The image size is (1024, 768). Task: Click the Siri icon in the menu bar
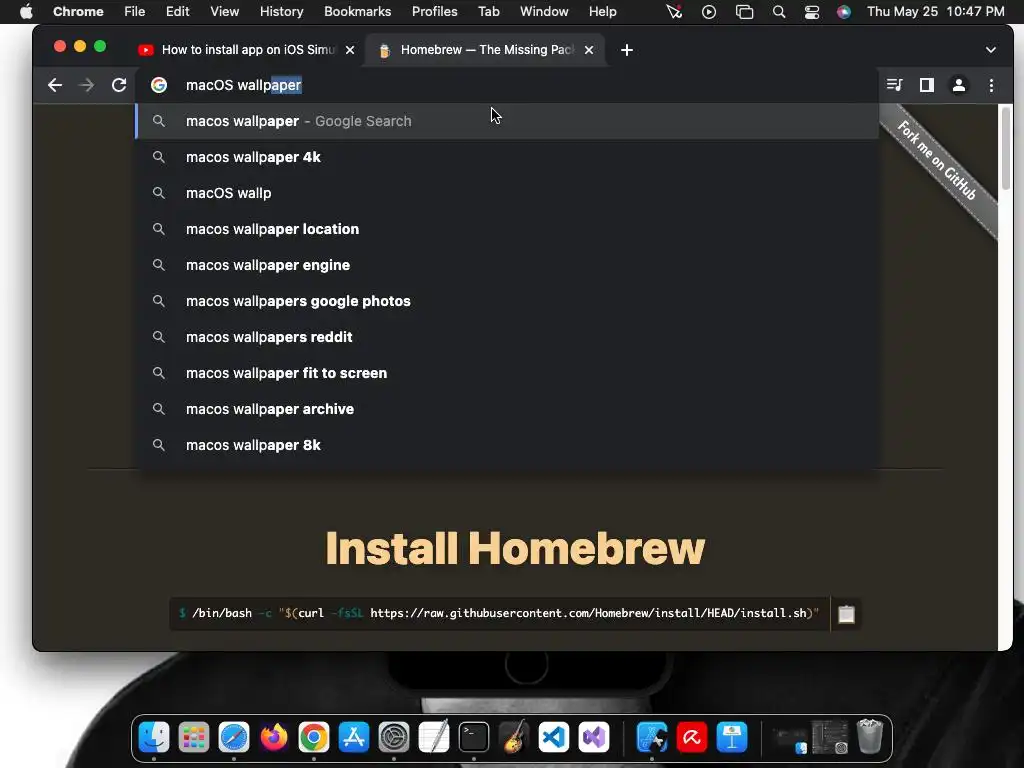(844, 12)
